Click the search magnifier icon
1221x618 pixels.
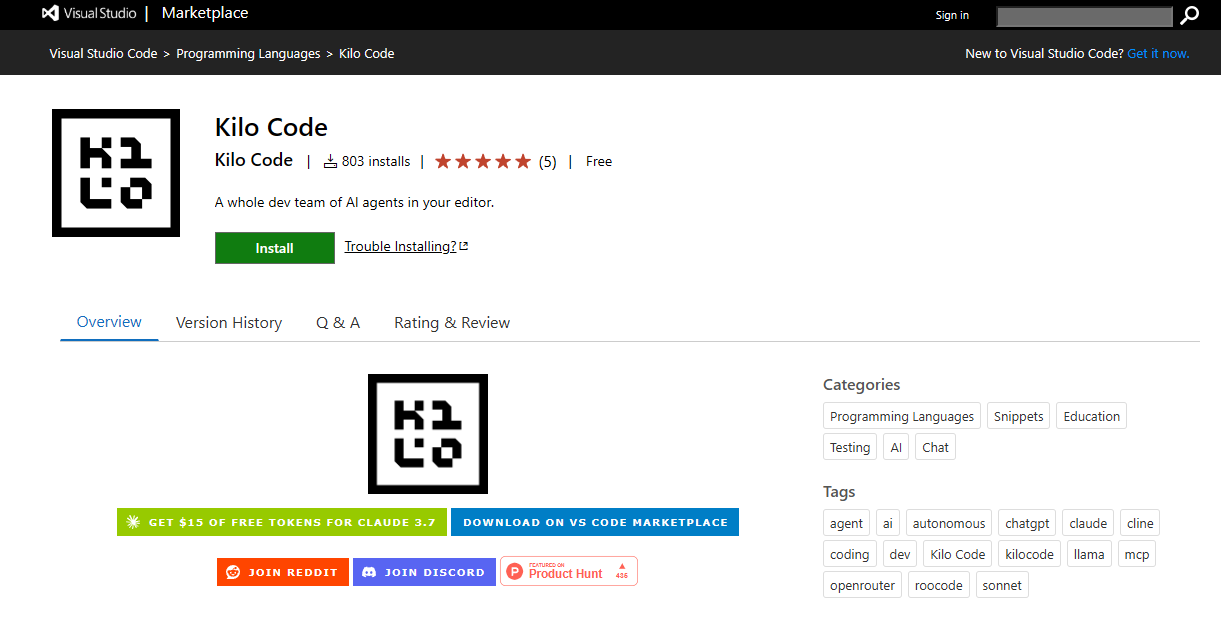click(1188, 15)
